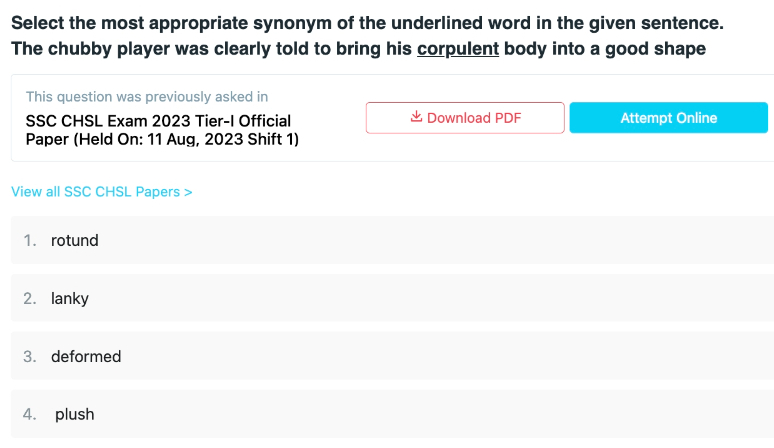Choose answer option lanky
The height and width of the screenshot is (448, 774).
tap(392, 298)
